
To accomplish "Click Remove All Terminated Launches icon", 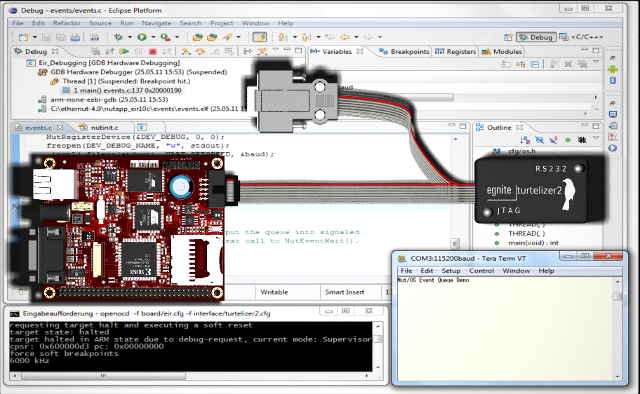I will click(96, 51).
